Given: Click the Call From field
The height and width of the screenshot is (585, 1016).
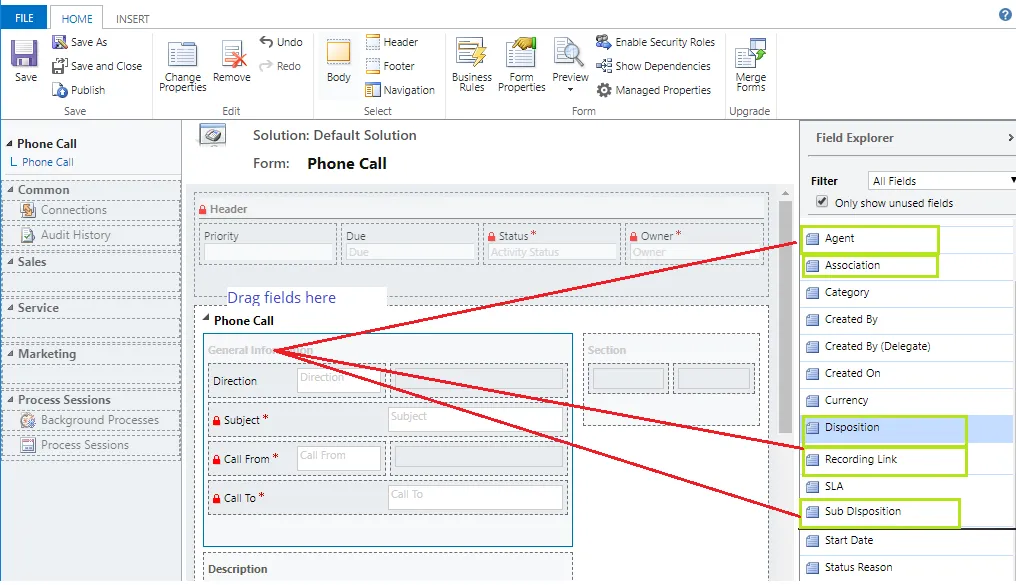Looking at the screenshot, I should click(339, 458).
